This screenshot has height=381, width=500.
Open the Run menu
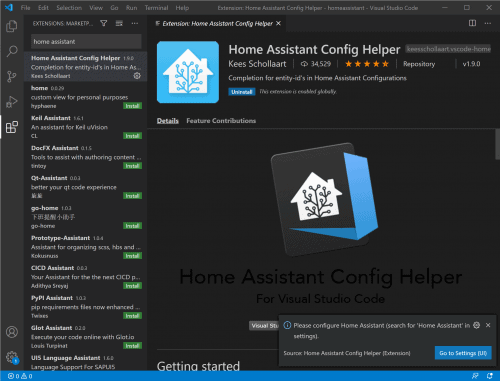click(132, 8)
